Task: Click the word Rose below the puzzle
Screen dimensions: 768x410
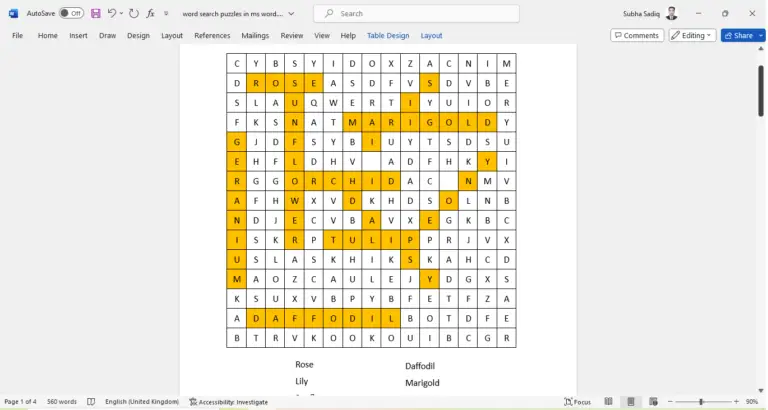Action: click(x=304, y=364)
